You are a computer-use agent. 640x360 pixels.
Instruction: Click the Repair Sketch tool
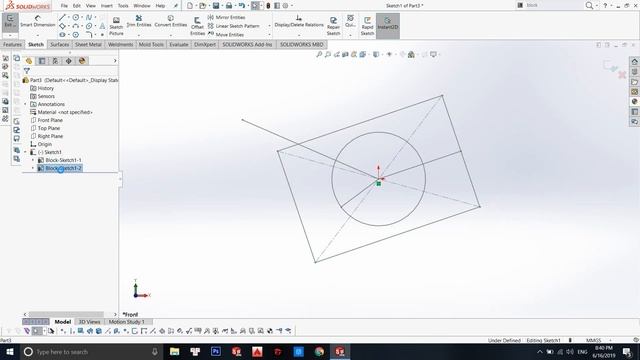pos(333,26)
